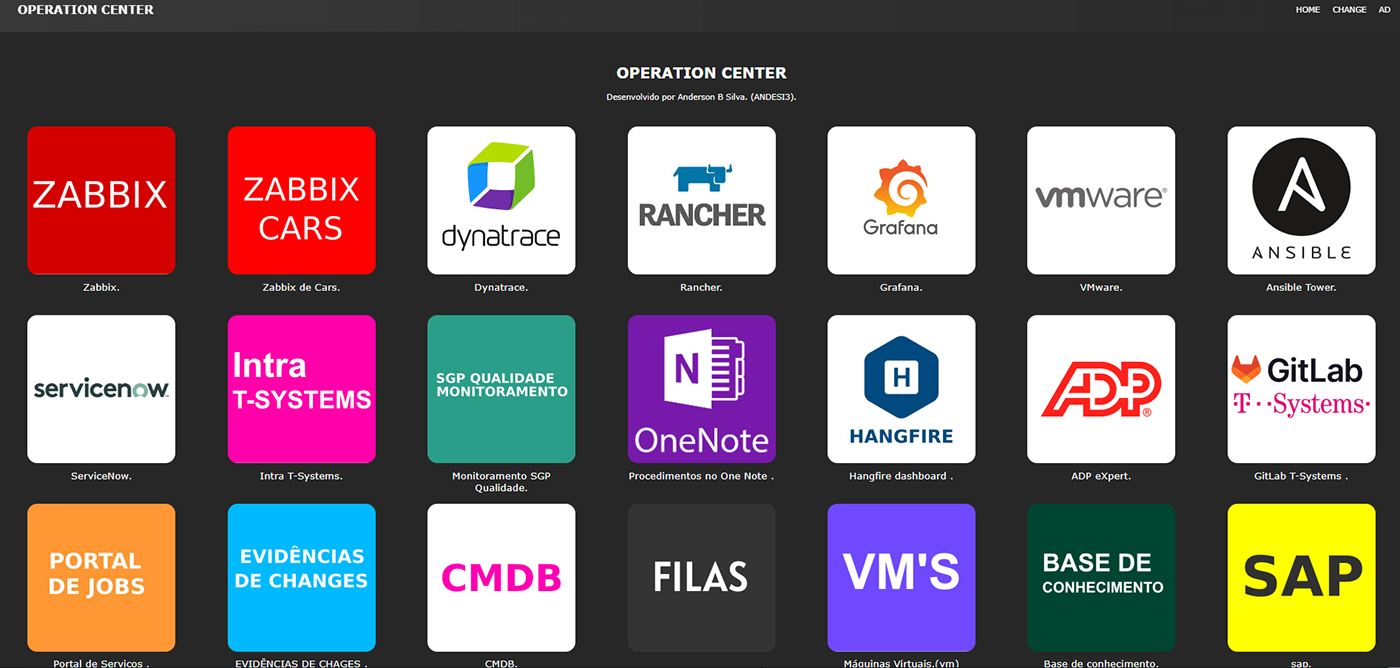Viewport: 1400px width, 668px height.
Task: Click the 'GitLab T-Systems' caption
Action: pyautogui.click(x=1301, y=476)
